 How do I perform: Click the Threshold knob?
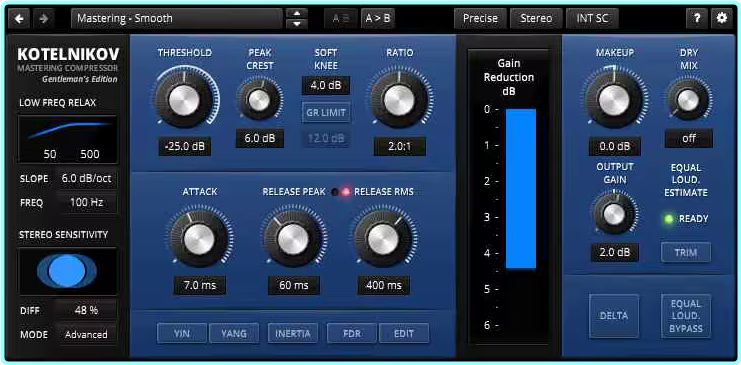point(184,101)
